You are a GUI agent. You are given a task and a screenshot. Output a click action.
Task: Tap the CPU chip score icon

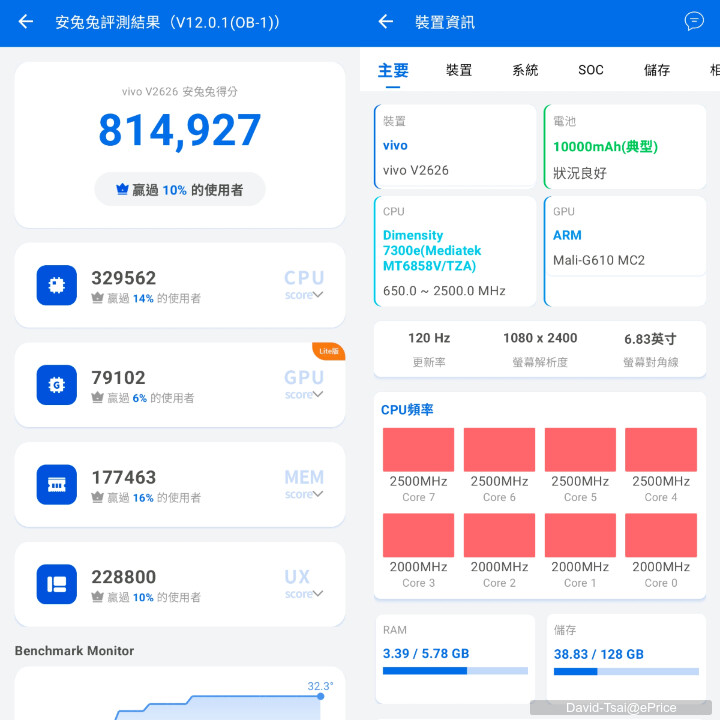(56, 285)
